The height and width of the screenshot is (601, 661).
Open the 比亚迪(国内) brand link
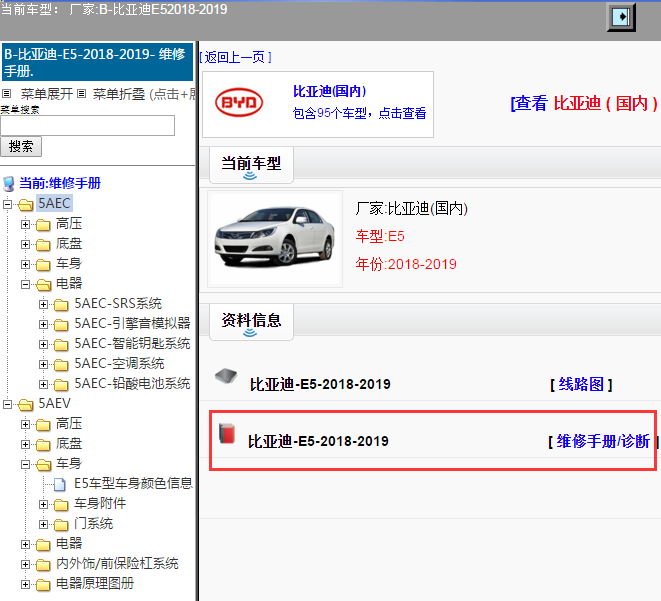(x=329, y=91)
